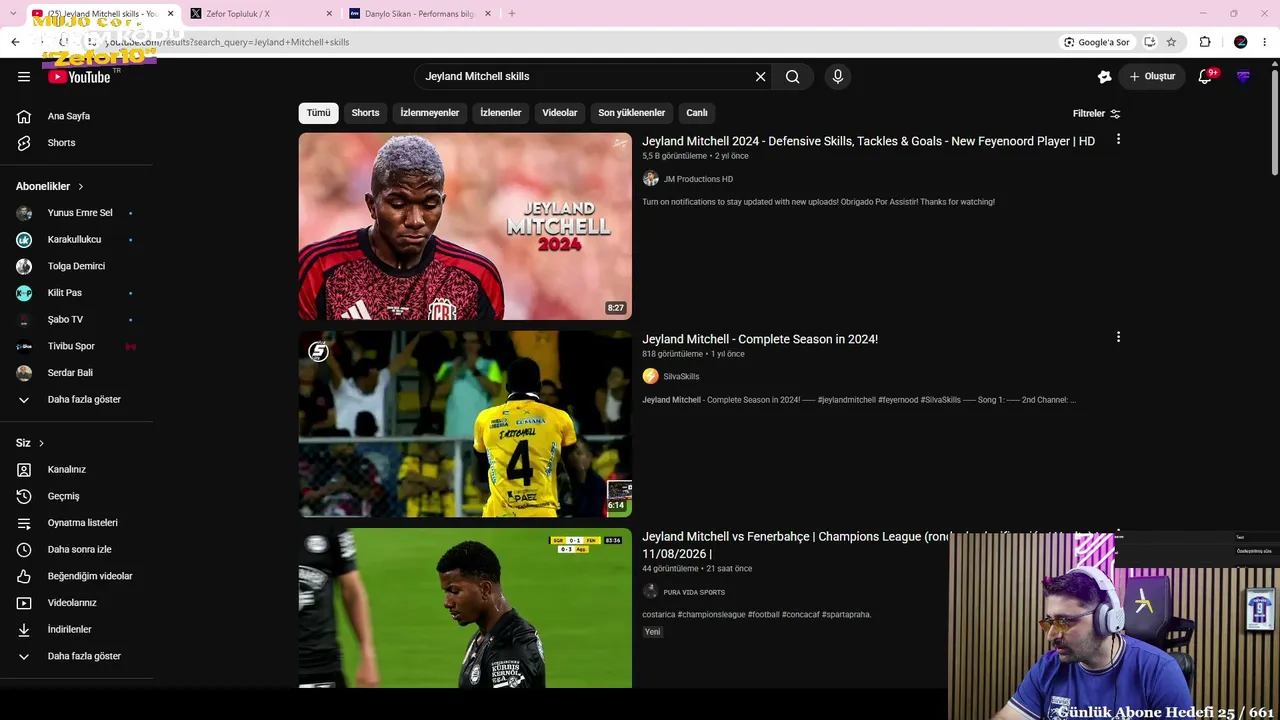1280x720 pixels.
Task: Click the Google'a Sor button
Action: 1097,42
